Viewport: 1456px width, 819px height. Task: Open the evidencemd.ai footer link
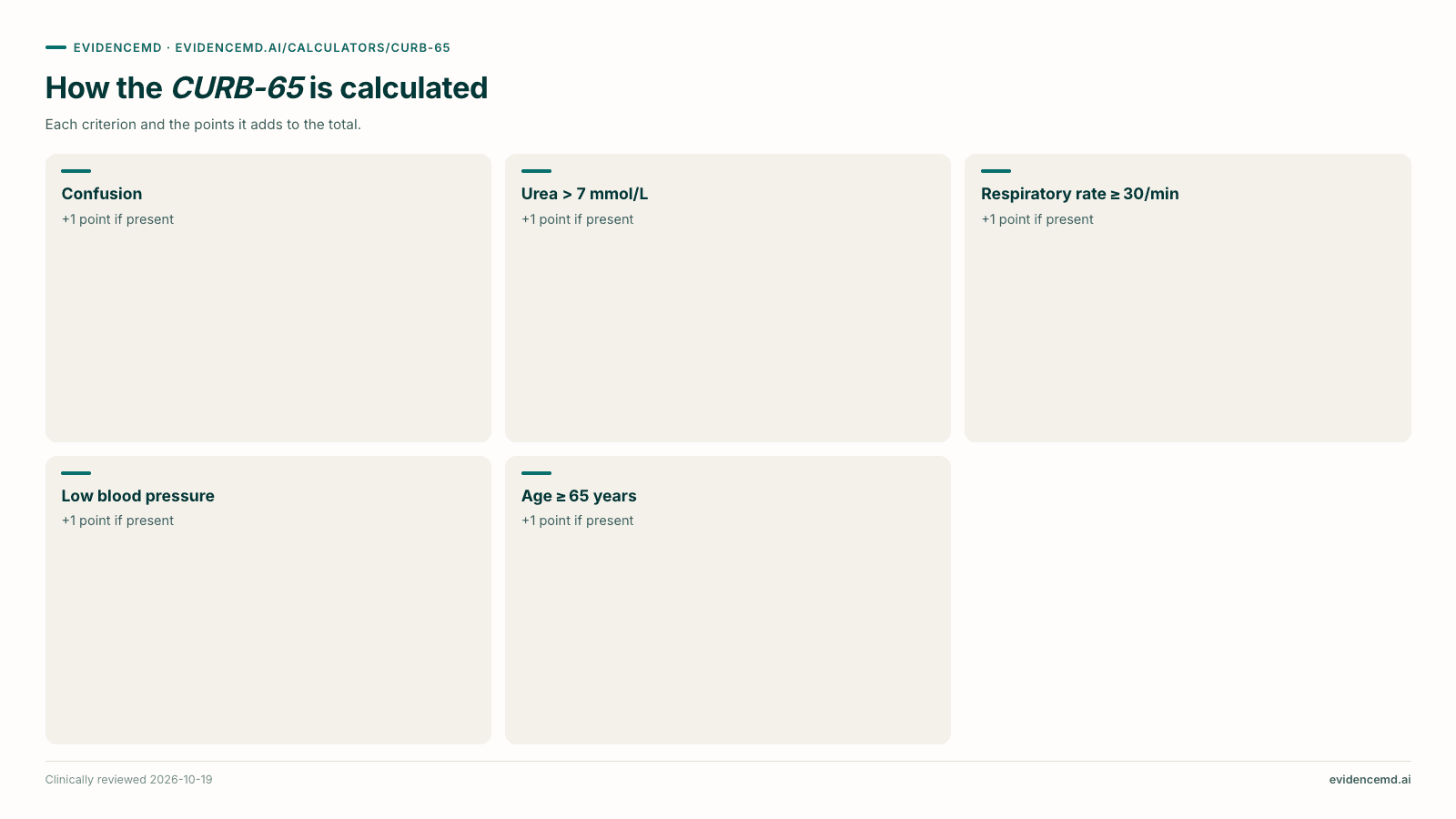1370,780
